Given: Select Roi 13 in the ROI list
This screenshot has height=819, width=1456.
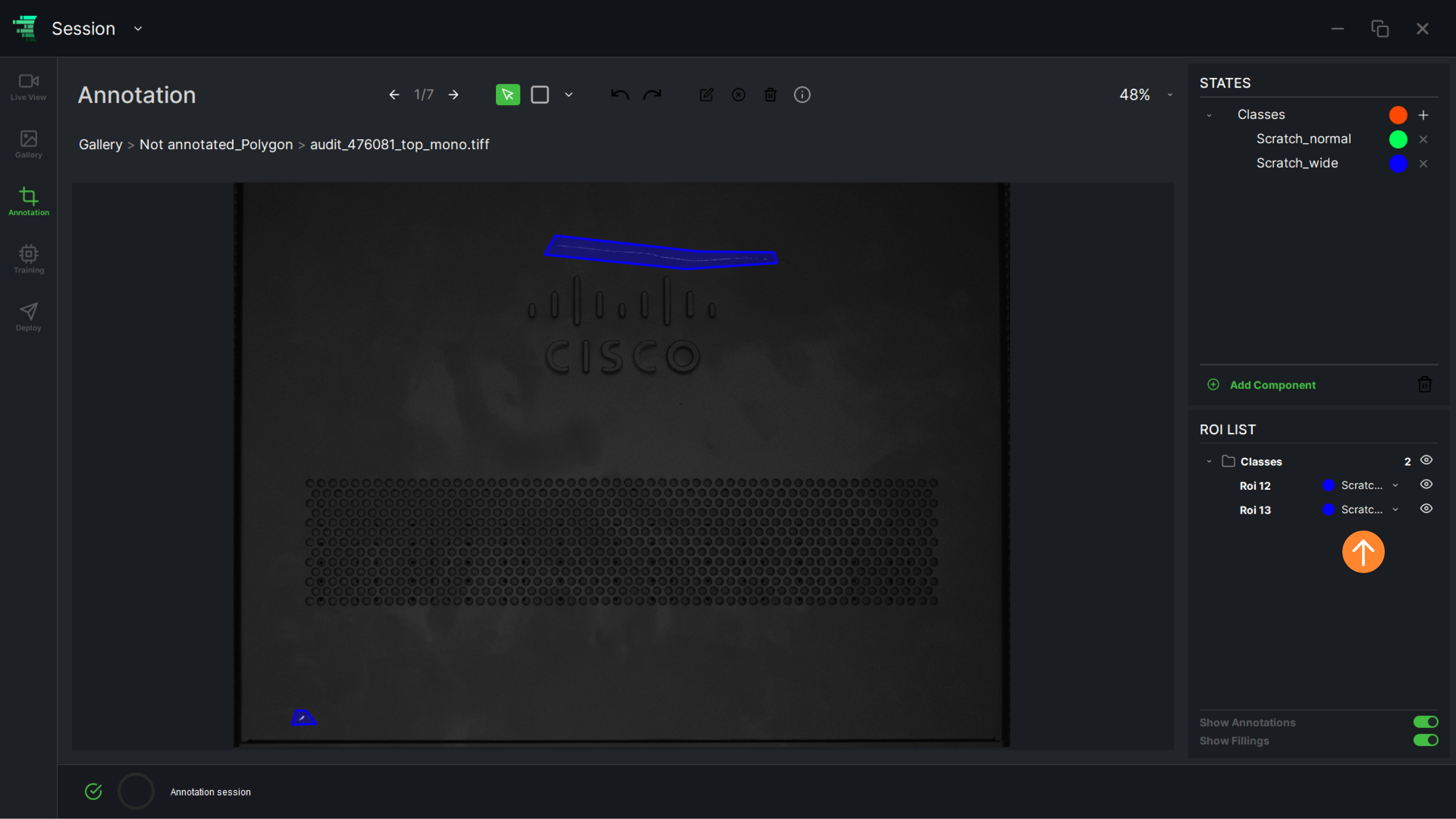Looking at the screenshot, I should click(1255, 510).
